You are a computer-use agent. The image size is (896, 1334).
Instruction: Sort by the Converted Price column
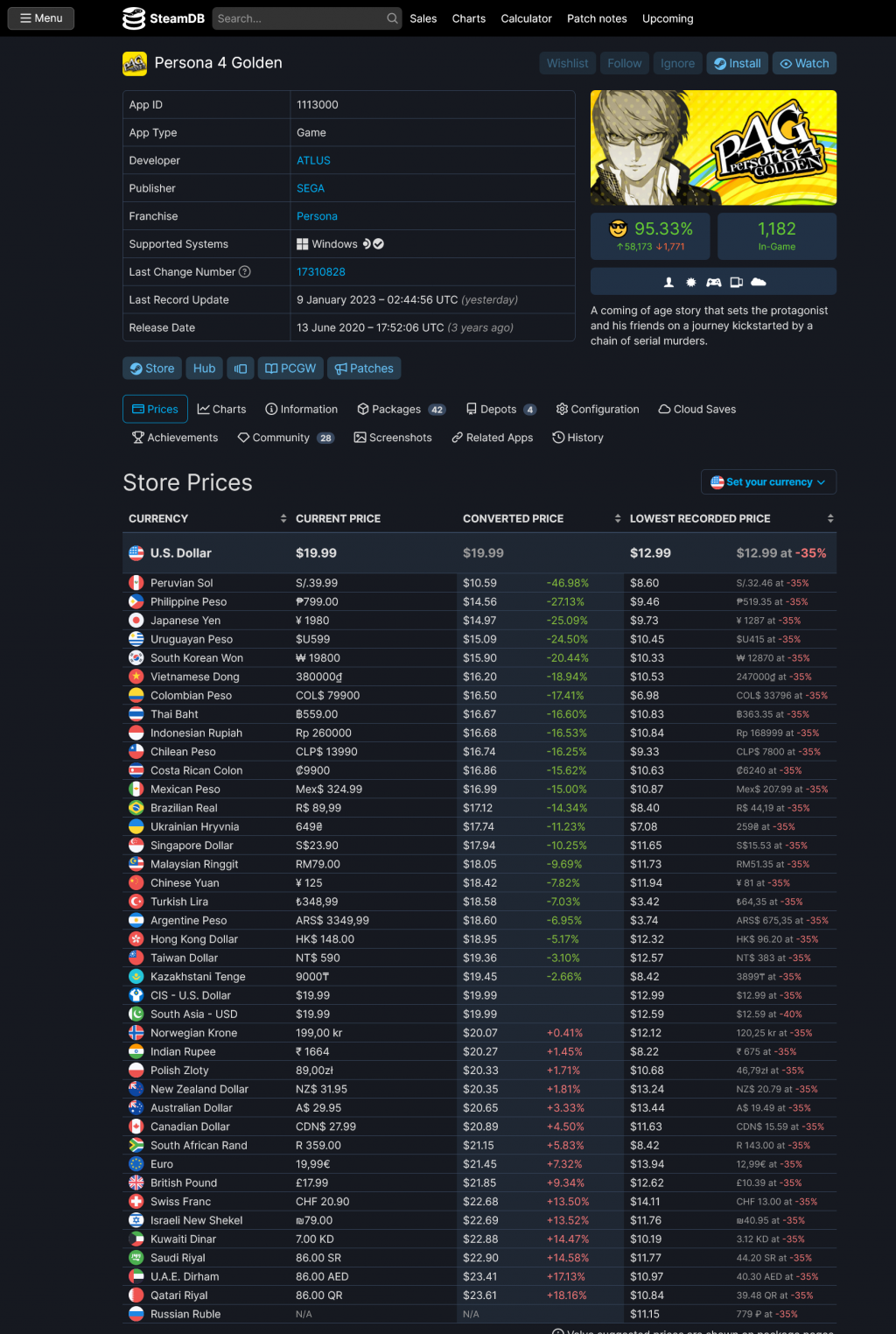[x=541, y=518]
